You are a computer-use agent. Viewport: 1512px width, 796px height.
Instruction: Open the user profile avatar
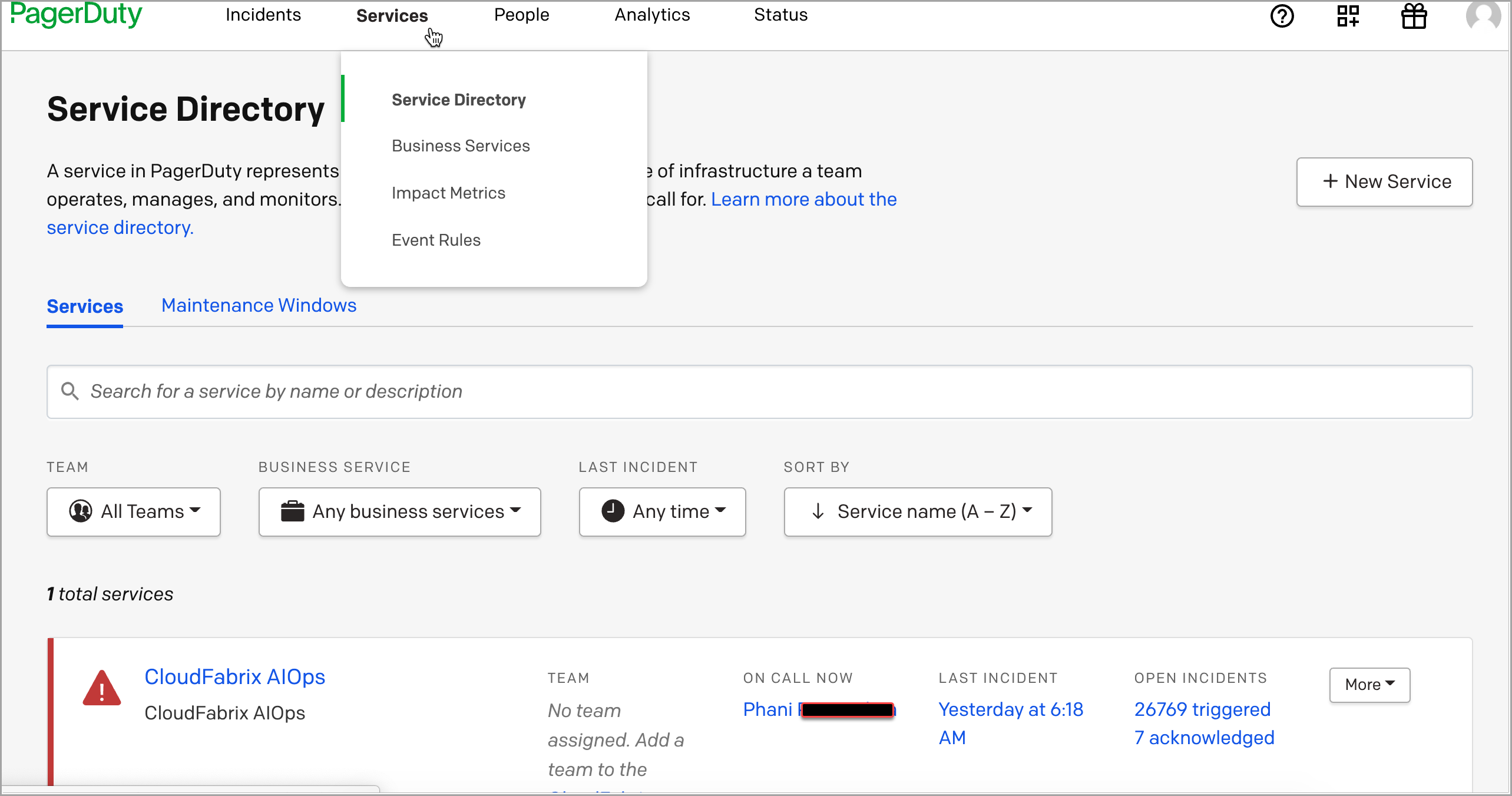pos(1483,15)
